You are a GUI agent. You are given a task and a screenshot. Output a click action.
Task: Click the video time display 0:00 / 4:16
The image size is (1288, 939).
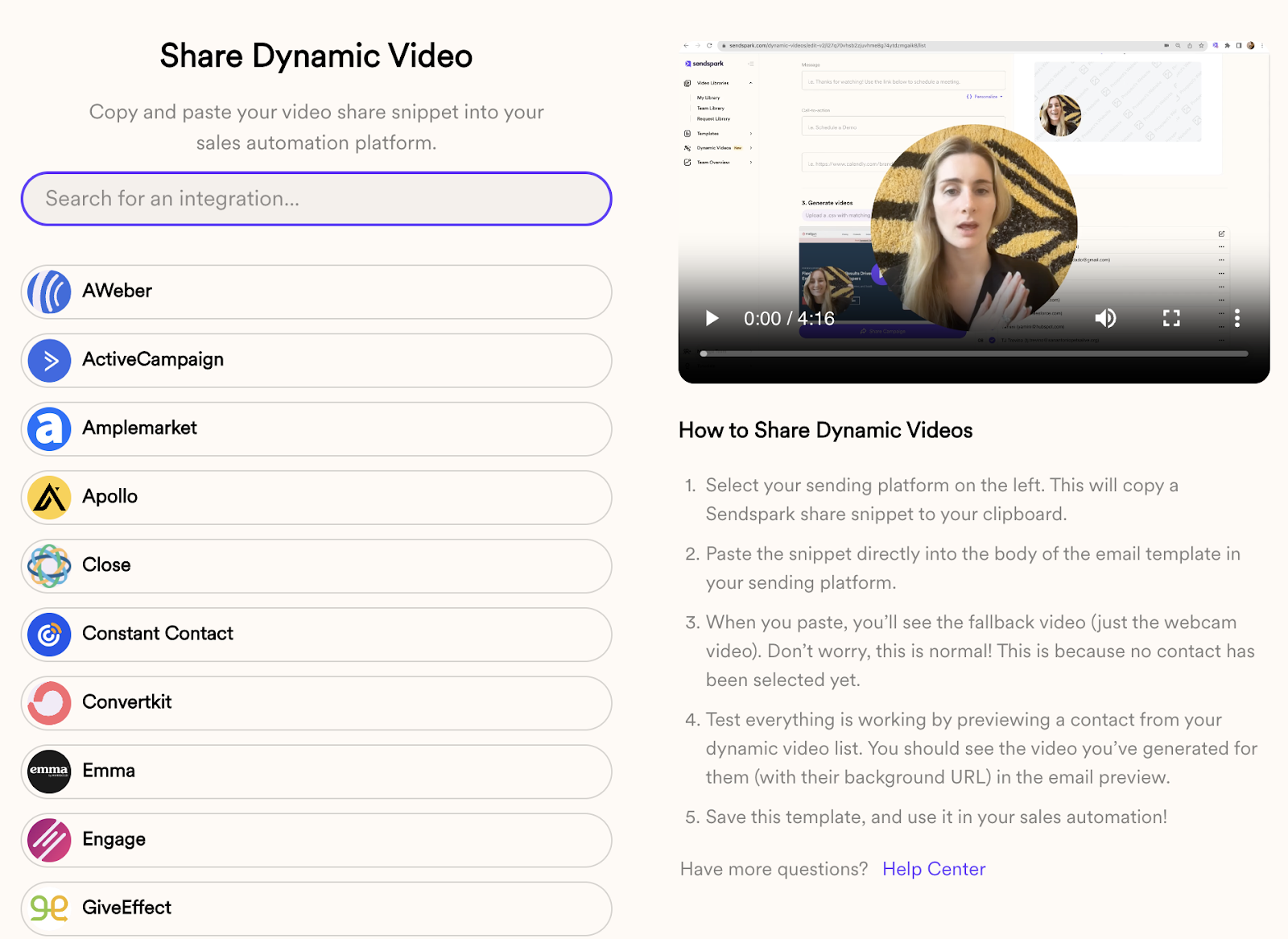[x=789, y=319]
